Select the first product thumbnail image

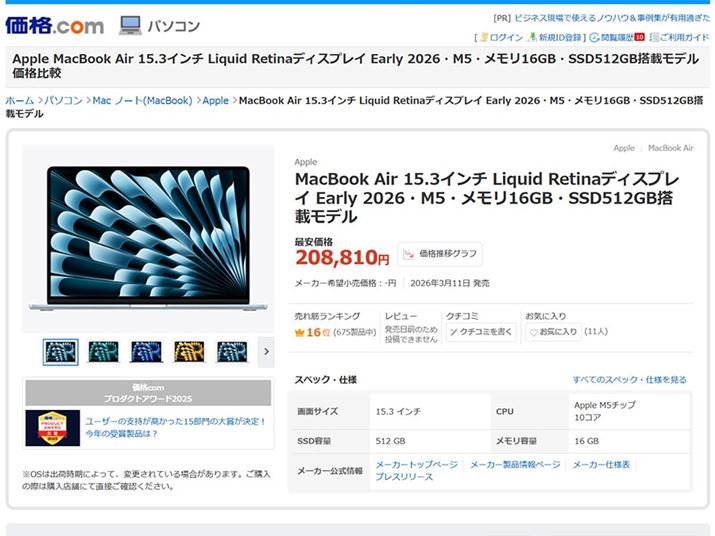(x=60, y=351)
